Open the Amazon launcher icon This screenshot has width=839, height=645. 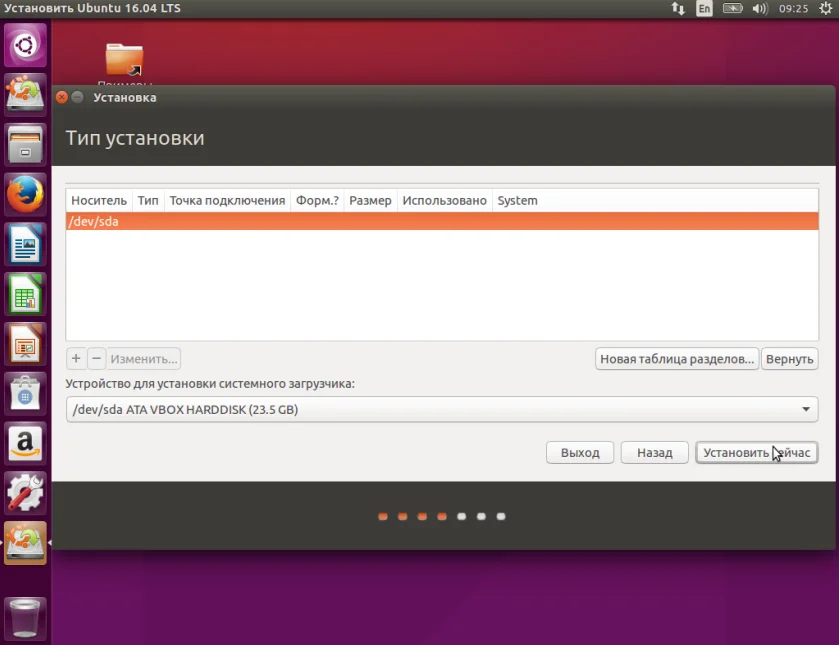click(x=25, y=444)
